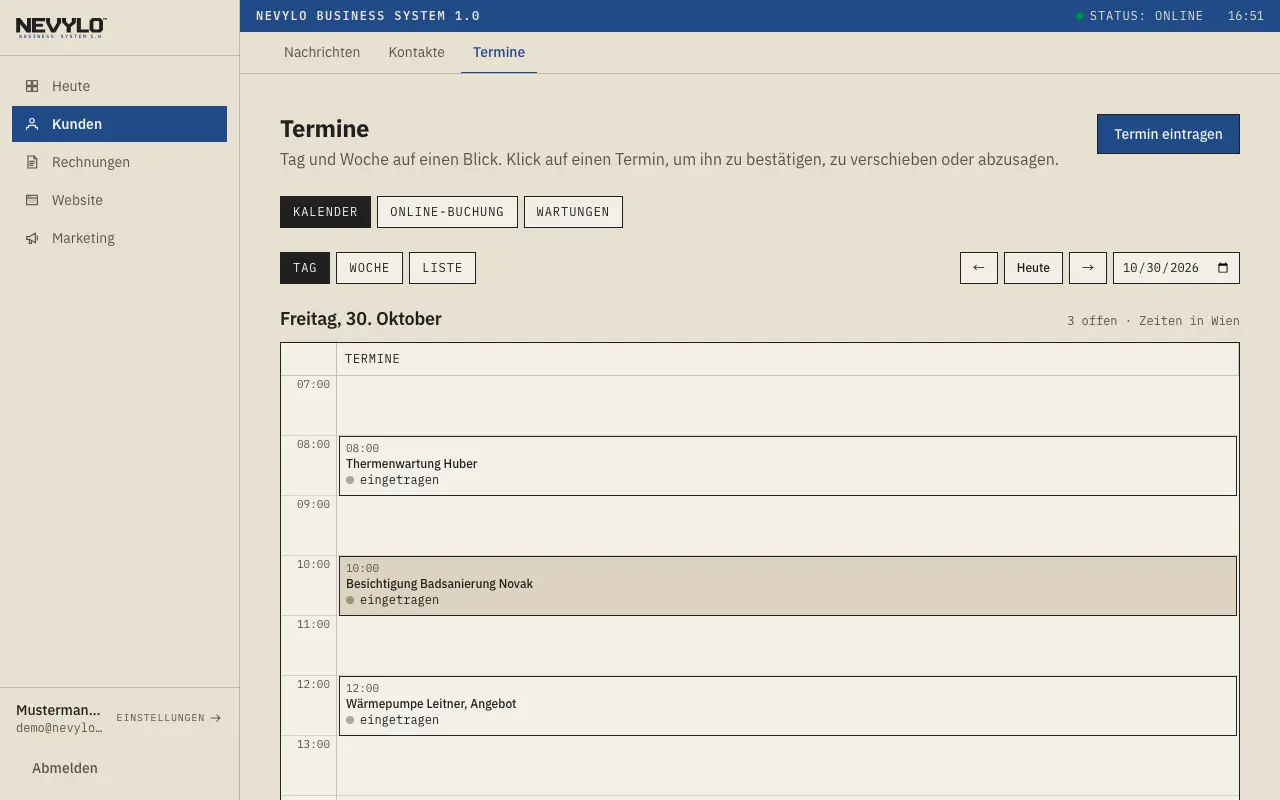Open Website in the sidebar

[x=119, y=200]
